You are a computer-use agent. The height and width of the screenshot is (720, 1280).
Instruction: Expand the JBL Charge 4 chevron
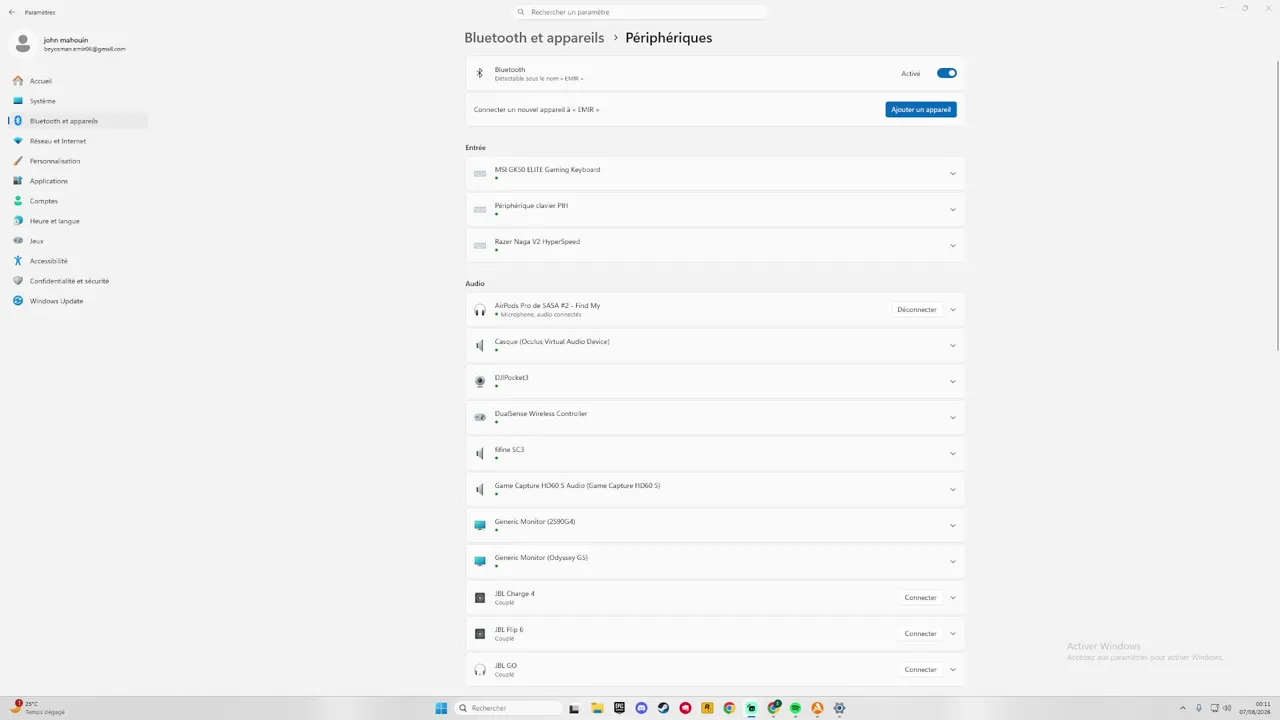tap(953, 598)
